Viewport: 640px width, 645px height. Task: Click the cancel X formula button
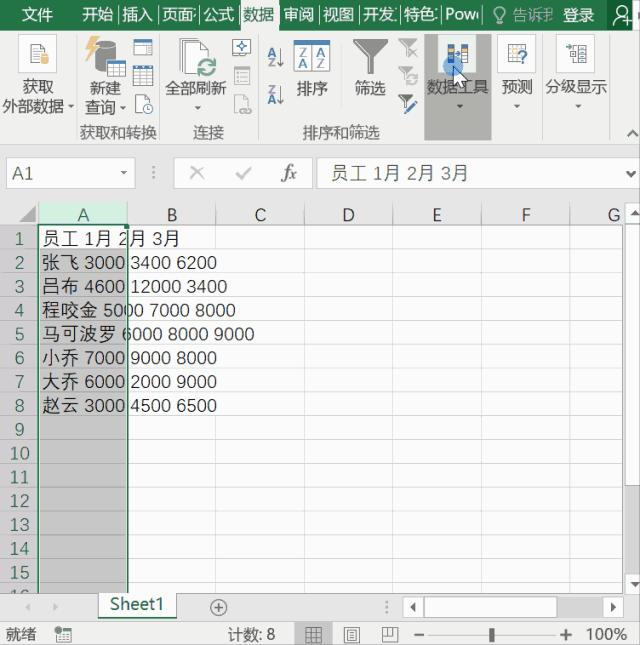pyautogui.click(x=197, y=173)
